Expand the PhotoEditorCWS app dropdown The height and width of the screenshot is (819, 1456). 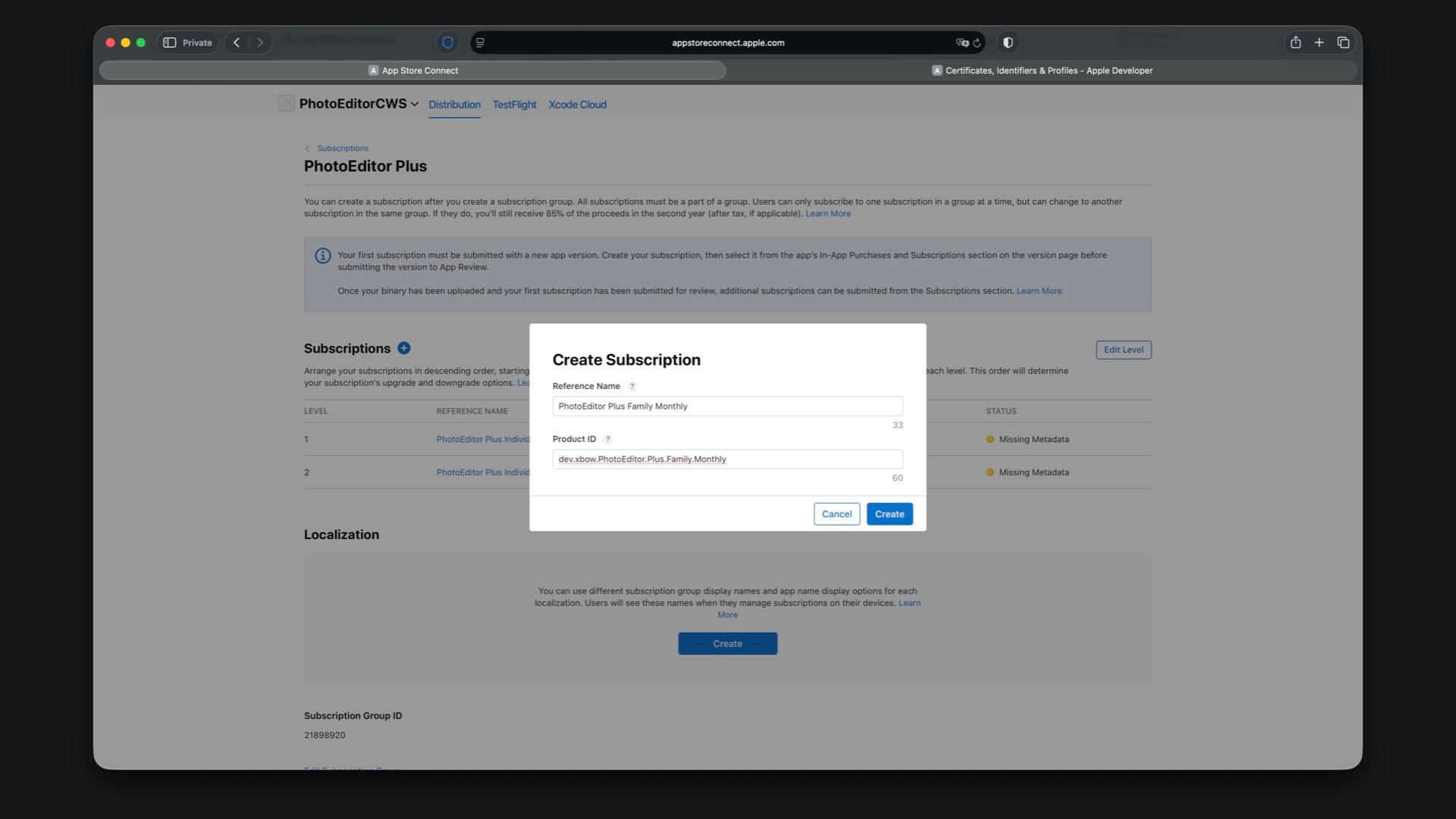coord(414,105)
